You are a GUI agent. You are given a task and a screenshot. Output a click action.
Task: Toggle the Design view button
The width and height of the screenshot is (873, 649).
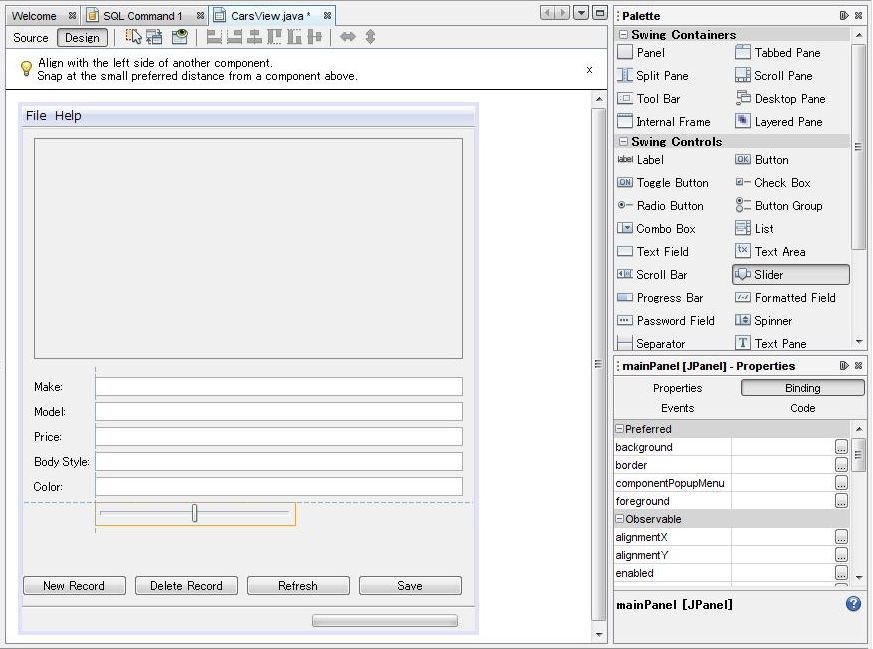pos(82,38)
